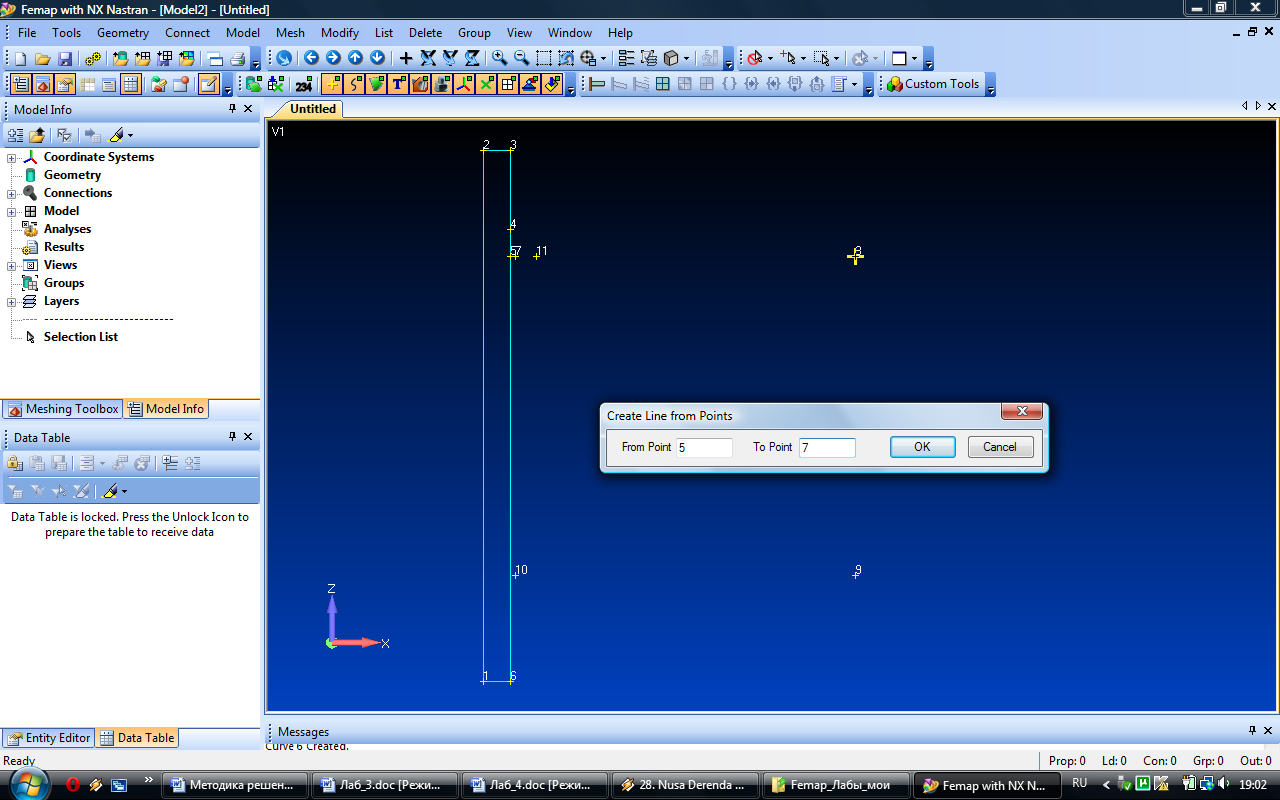Toggle the Meshing Toolbox pane toolbar icon
This screenshot has width=1280, height=800.
43,84
